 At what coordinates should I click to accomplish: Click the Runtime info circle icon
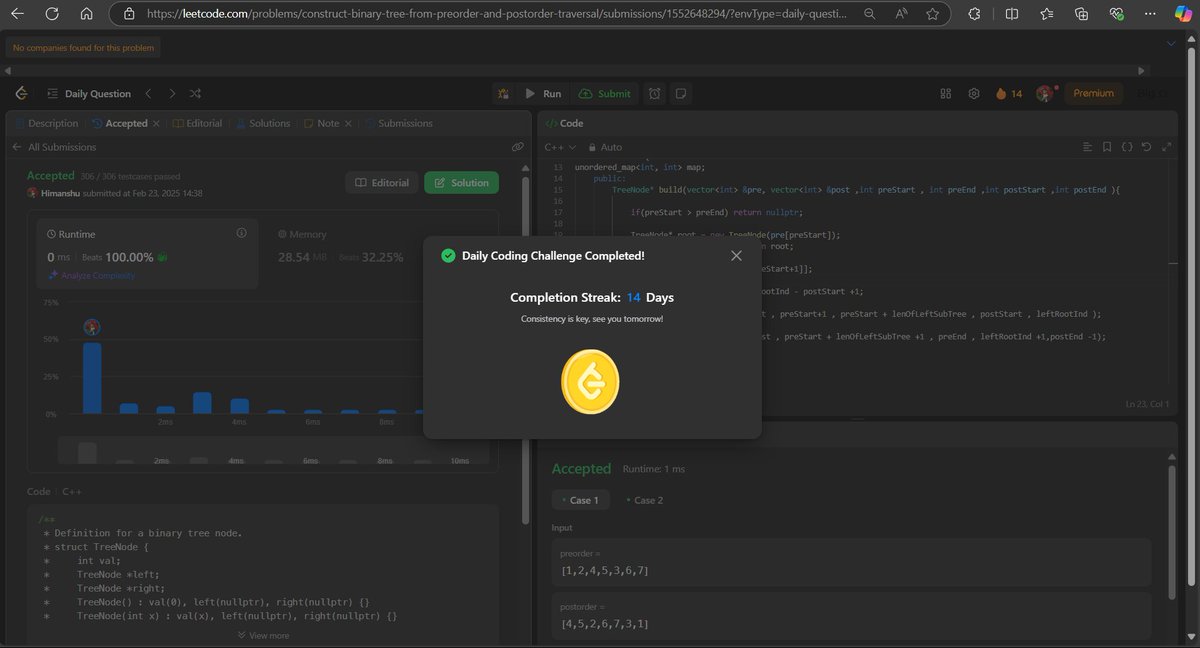click(241, 233)
